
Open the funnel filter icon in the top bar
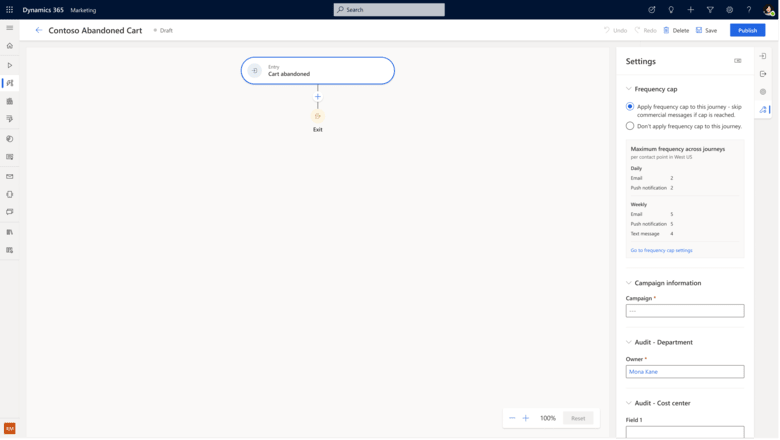(710, 9)
